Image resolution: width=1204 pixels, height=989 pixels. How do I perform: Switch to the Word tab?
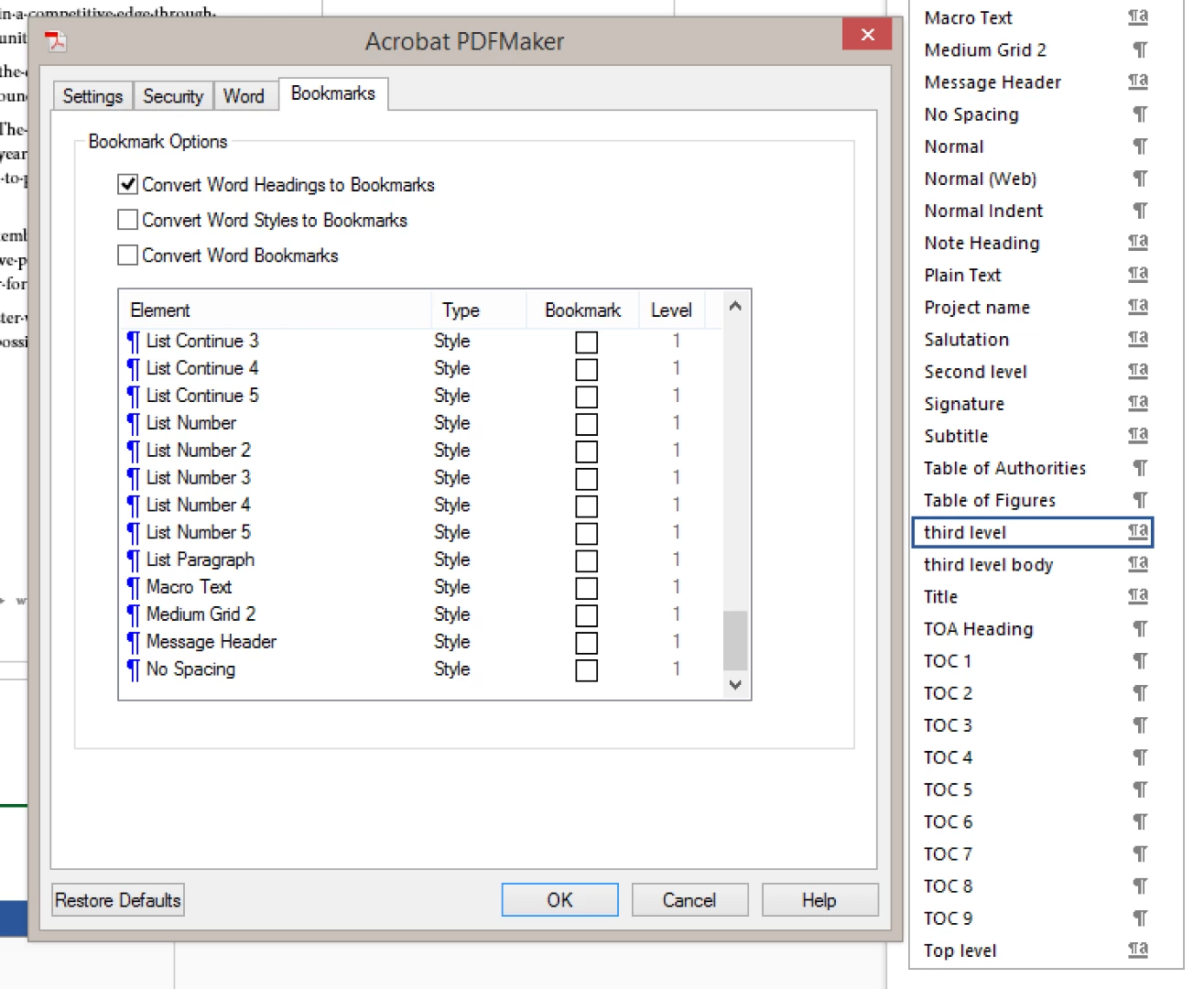[244, 96]
